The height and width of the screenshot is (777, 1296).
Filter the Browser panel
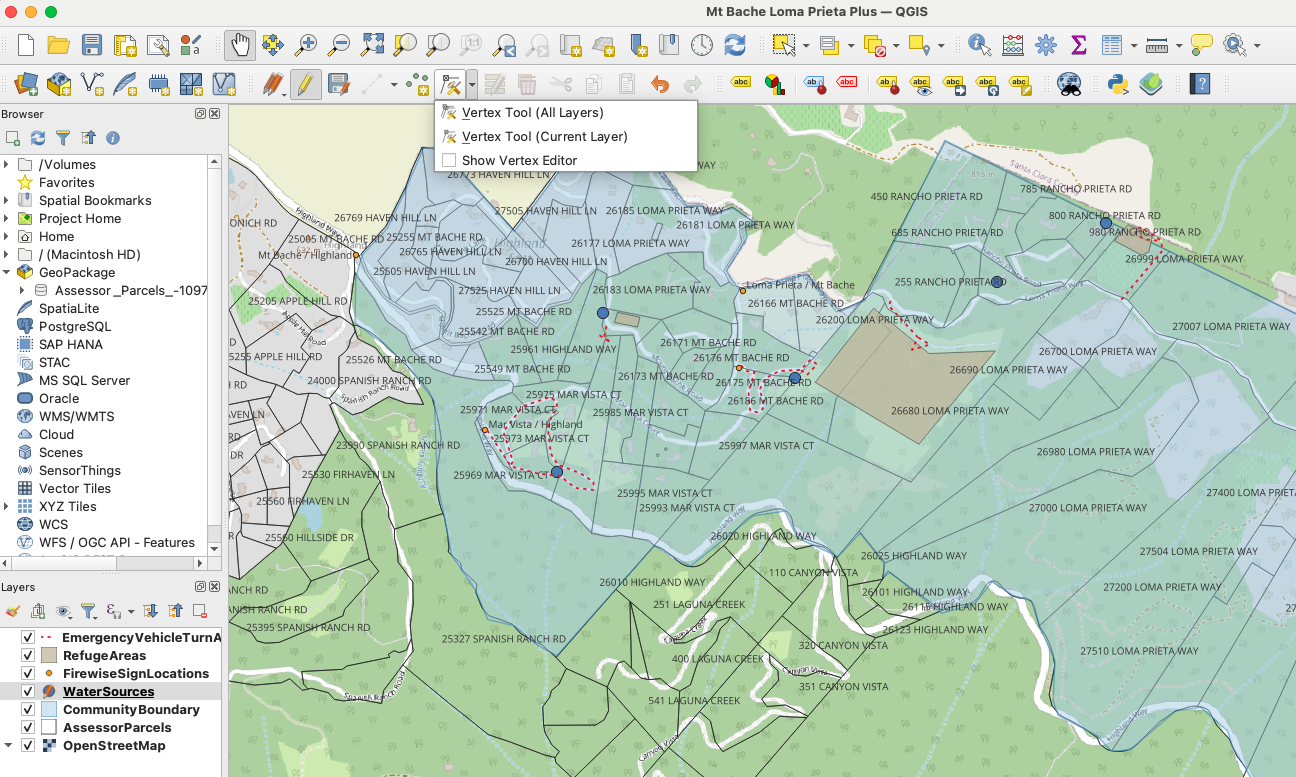(x=63, y=138)
